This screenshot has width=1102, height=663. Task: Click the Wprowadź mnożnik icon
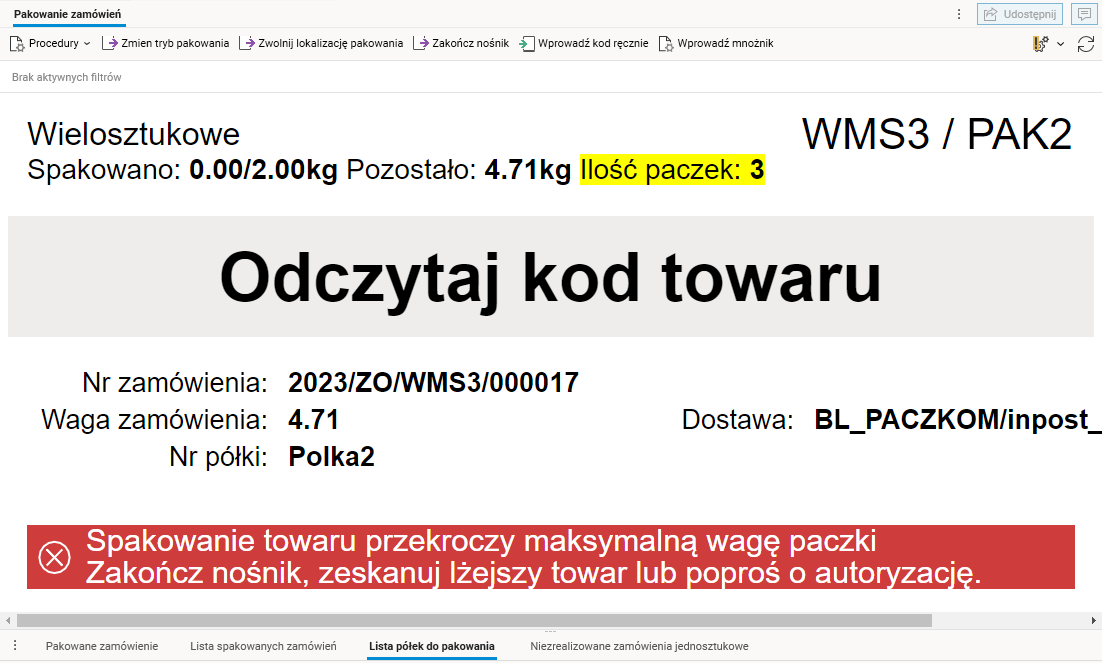coord(664,43)
